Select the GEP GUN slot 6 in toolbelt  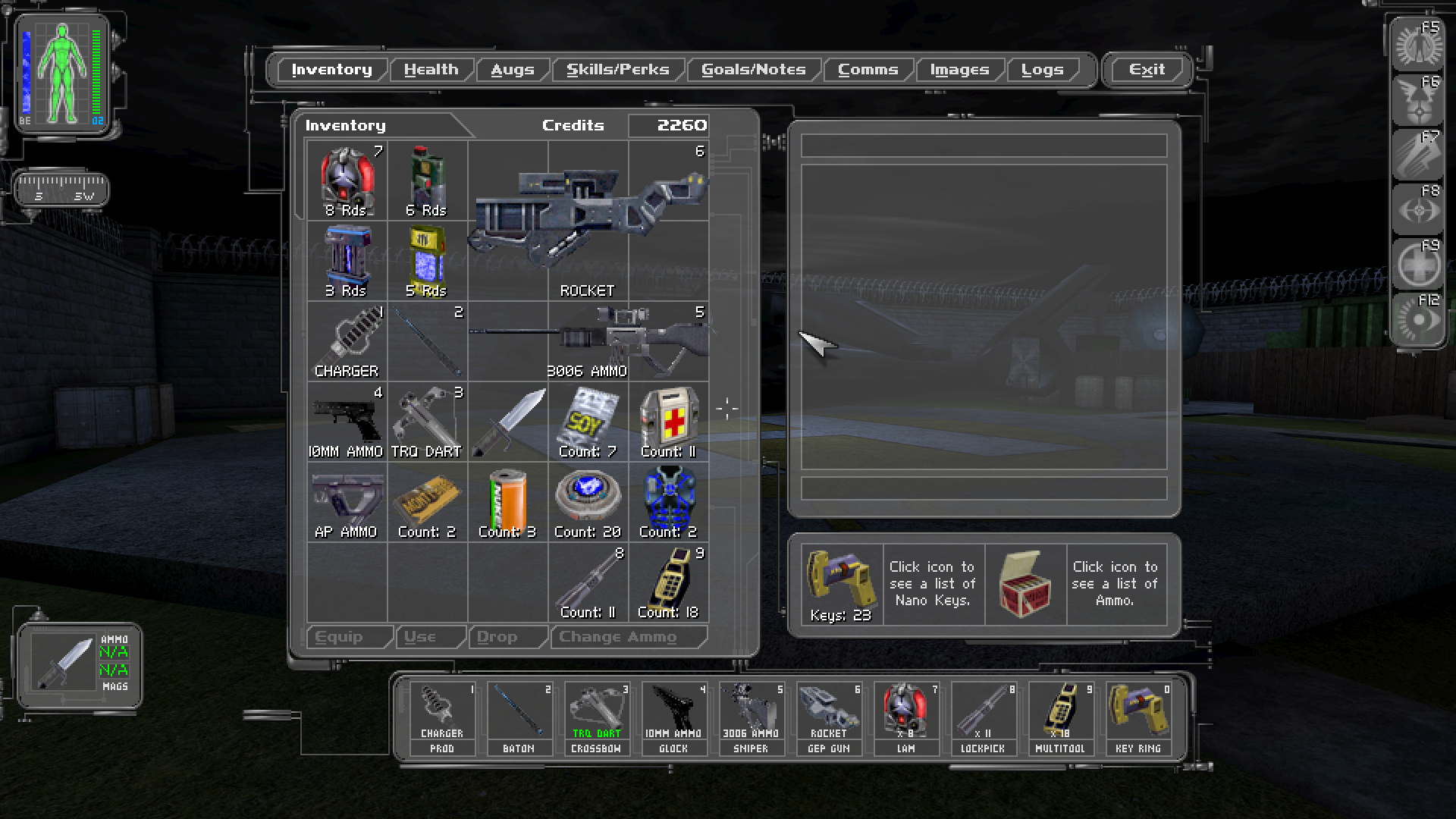pyautogui.click(x=829, y=719)
